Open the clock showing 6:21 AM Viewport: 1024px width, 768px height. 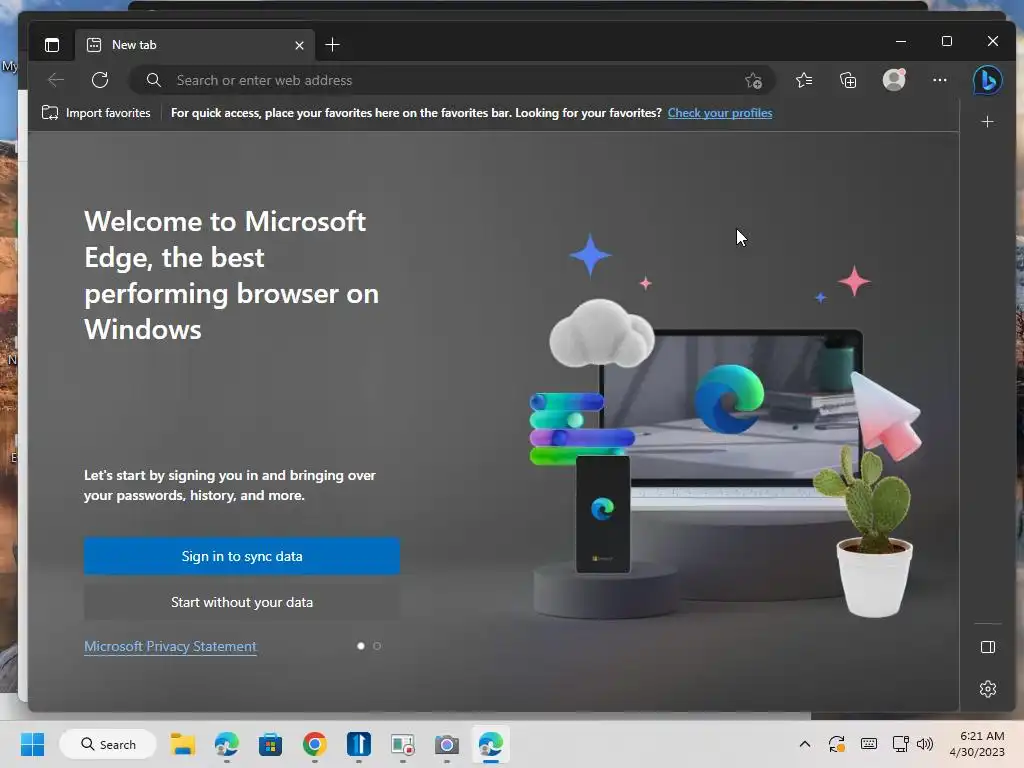[x=977, y=744]
